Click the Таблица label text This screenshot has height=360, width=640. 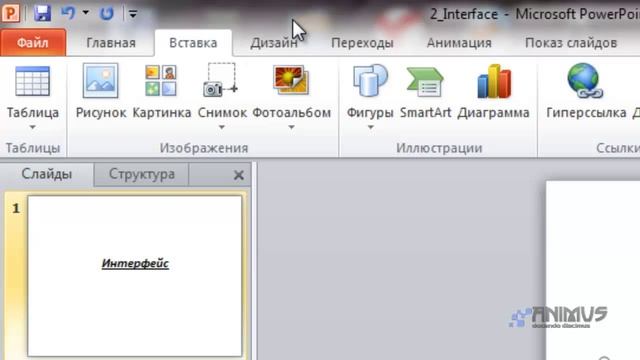coord(33,113)
